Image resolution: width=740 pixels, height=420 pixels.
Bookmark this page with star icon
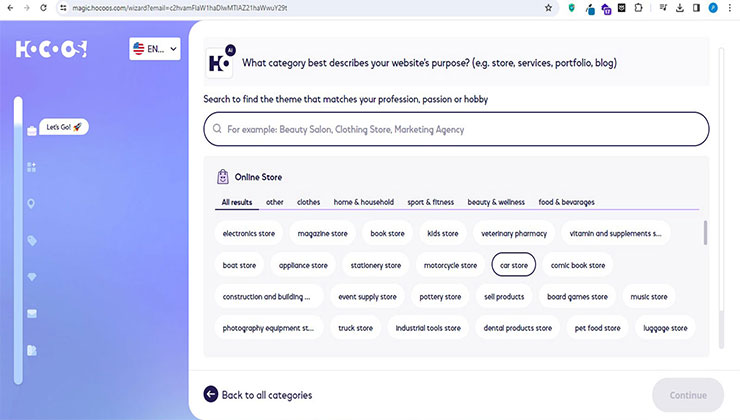(x=548, y=8)
